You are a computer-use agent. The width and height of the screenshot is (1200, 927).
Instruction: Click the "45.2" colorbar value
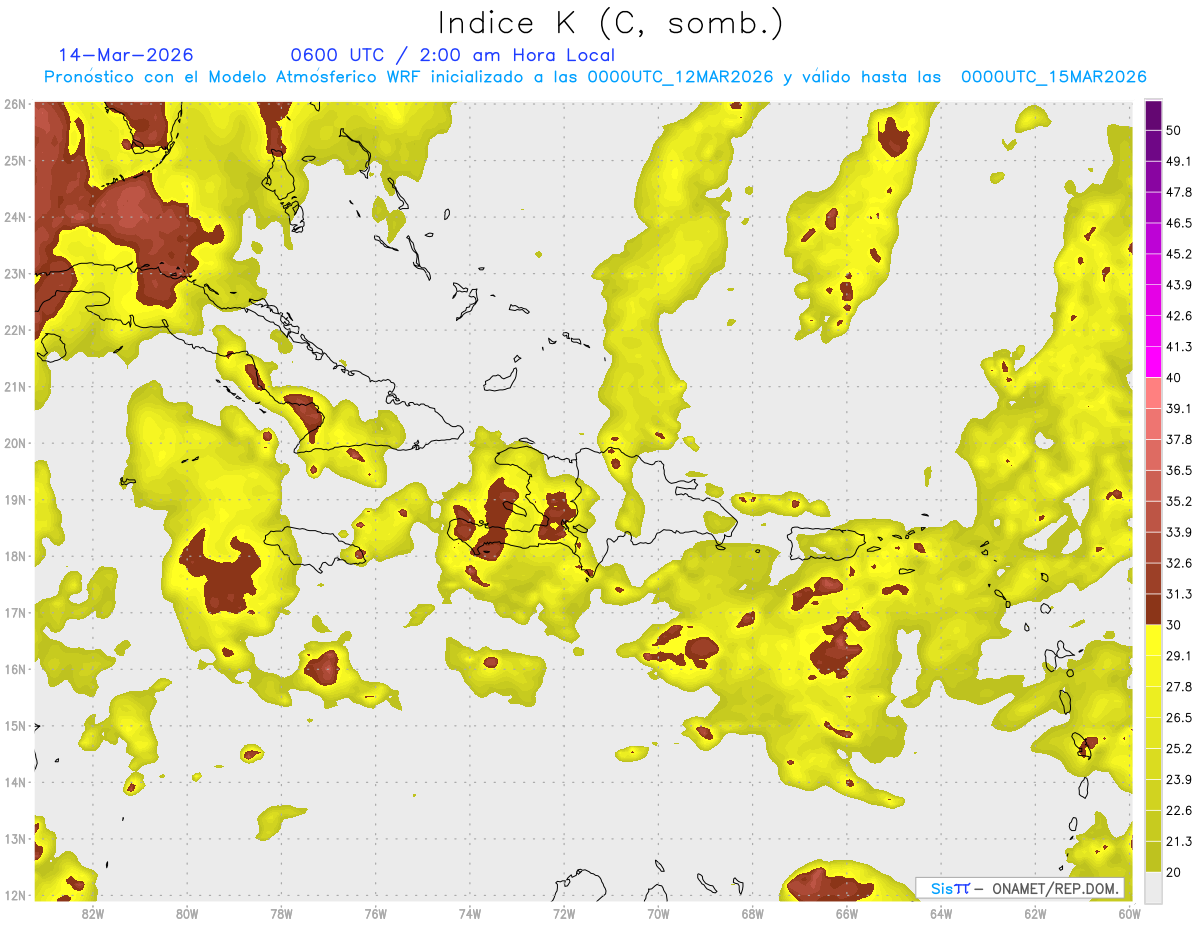pyautogui.click(x=1179, y=254)
